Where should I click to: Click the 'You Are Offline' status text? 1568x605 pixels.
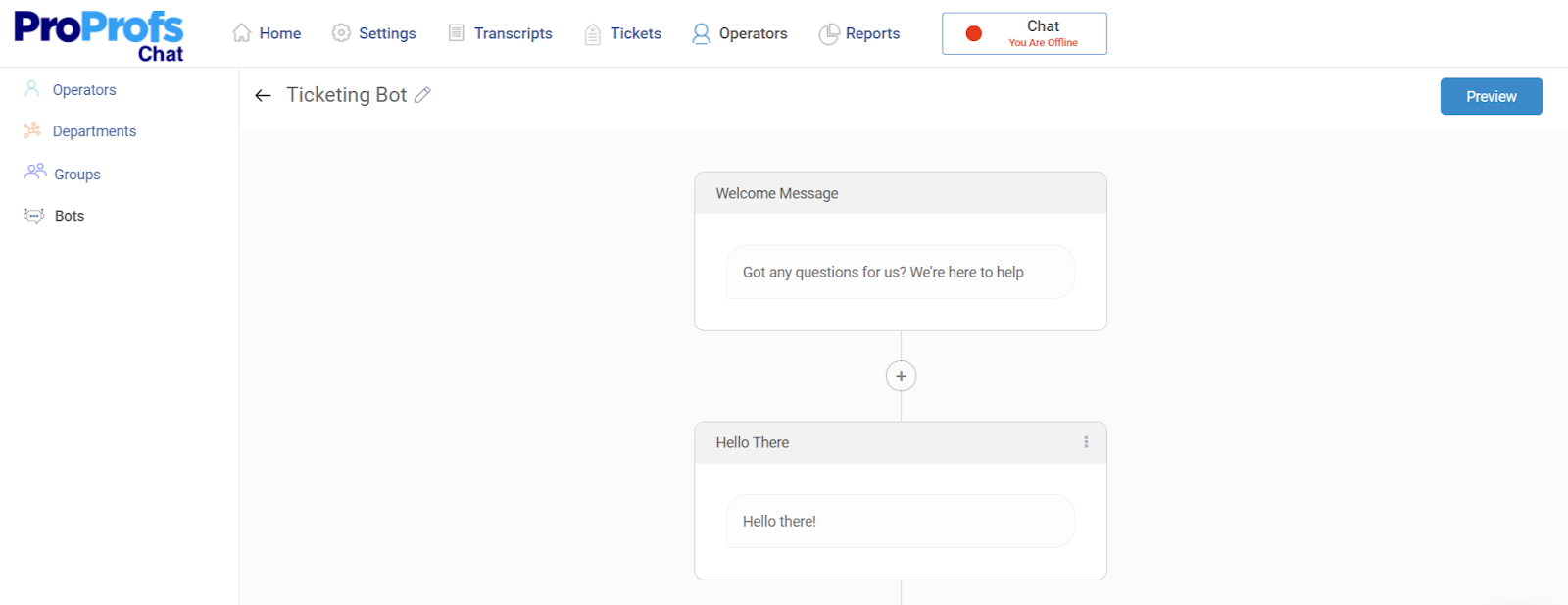pos(1043,43)
